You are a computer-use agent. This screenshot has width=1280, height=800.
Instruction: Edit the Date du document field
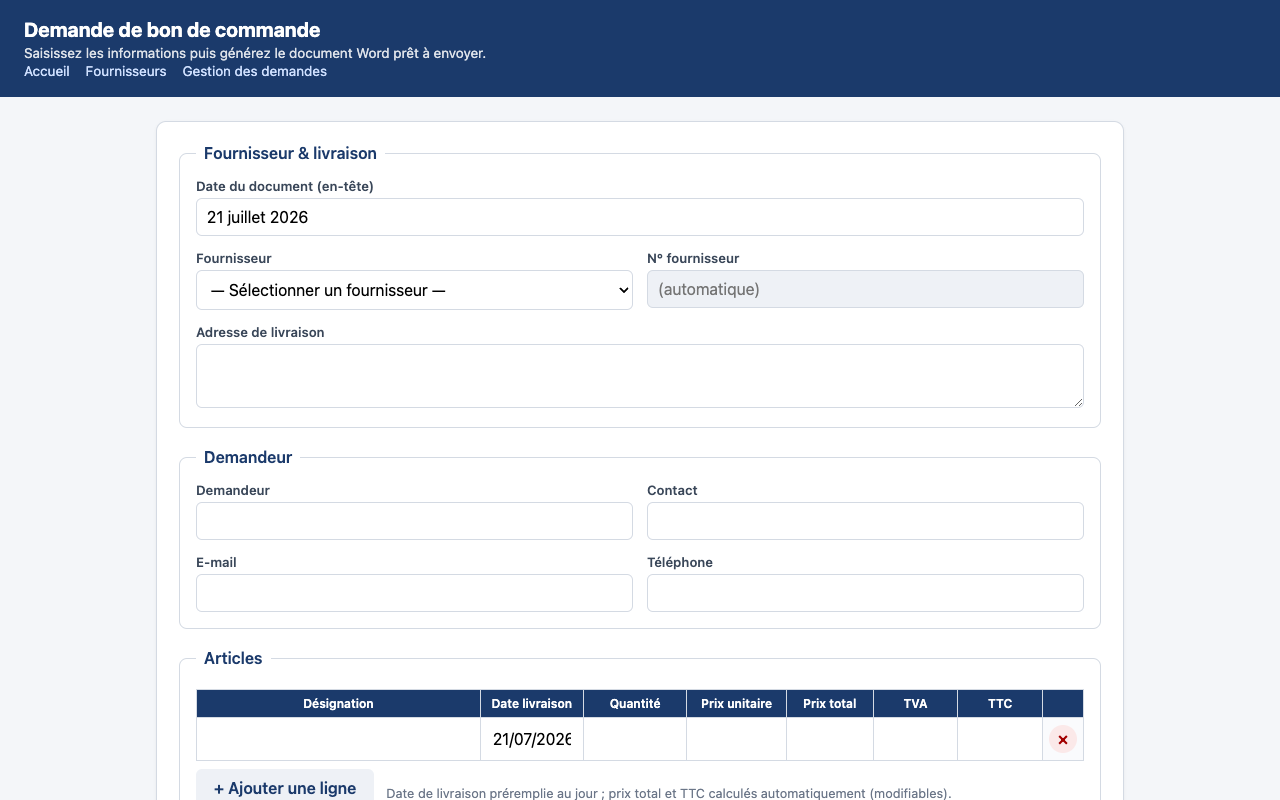pyautogui.click(x=640, y=217)
